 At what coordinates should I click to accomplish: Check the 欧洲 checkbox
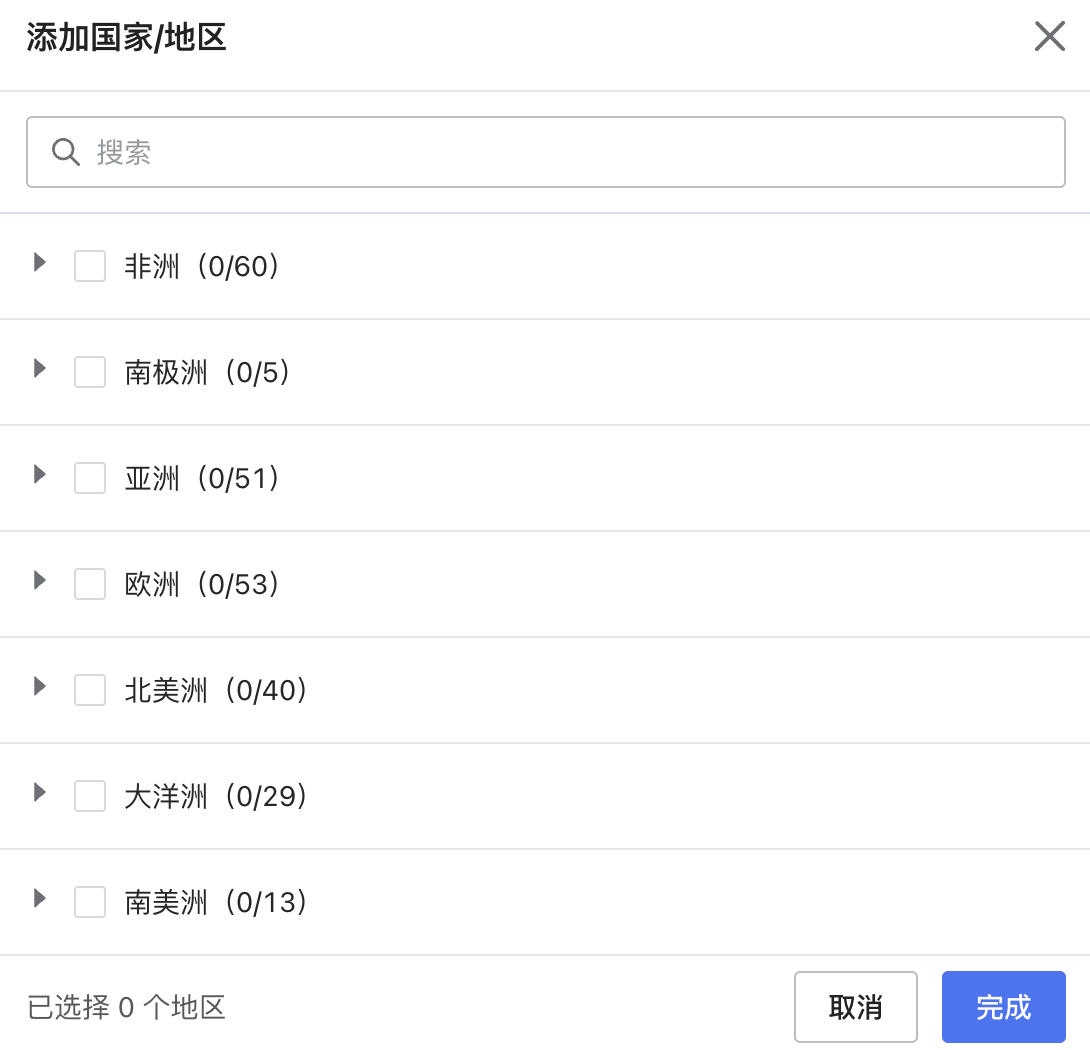89,584
